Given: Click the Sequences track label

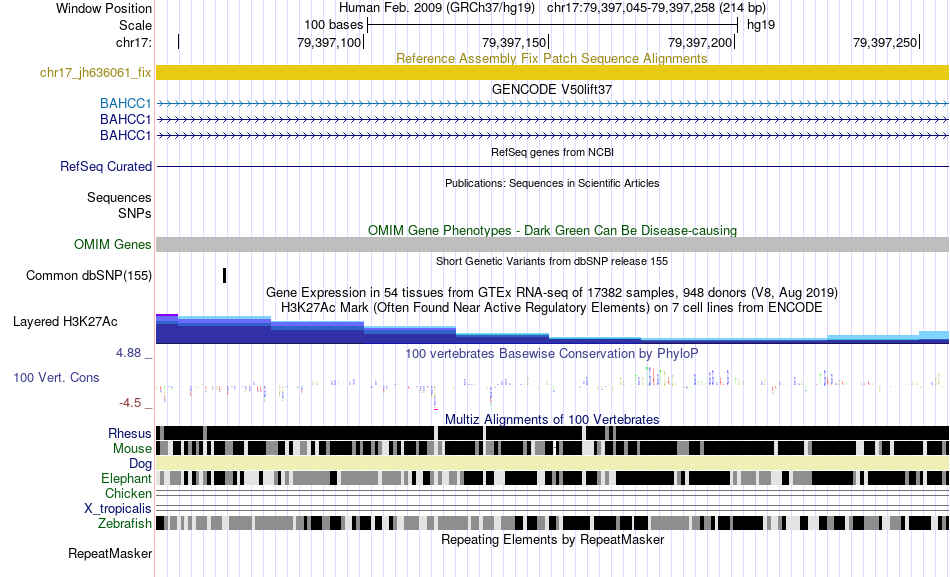Looking at the screenshot, I should click(x=119, y=198).
